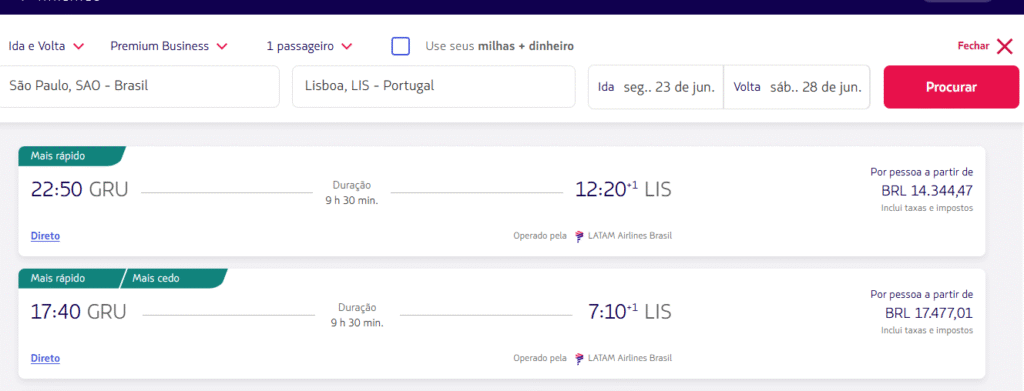Toggle the milhas + dinheiro checkbox
Viewport: 1024px width, 391px height.
coord(400,46)
